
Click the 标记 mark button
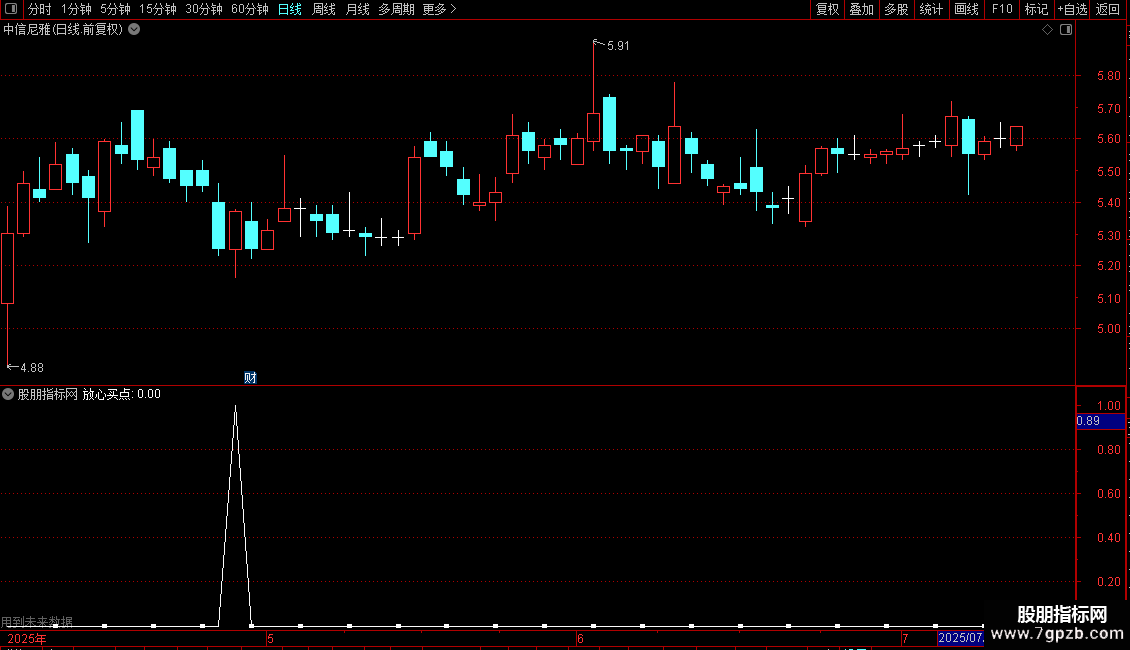pyautogui.click(x=1036, y=9)
